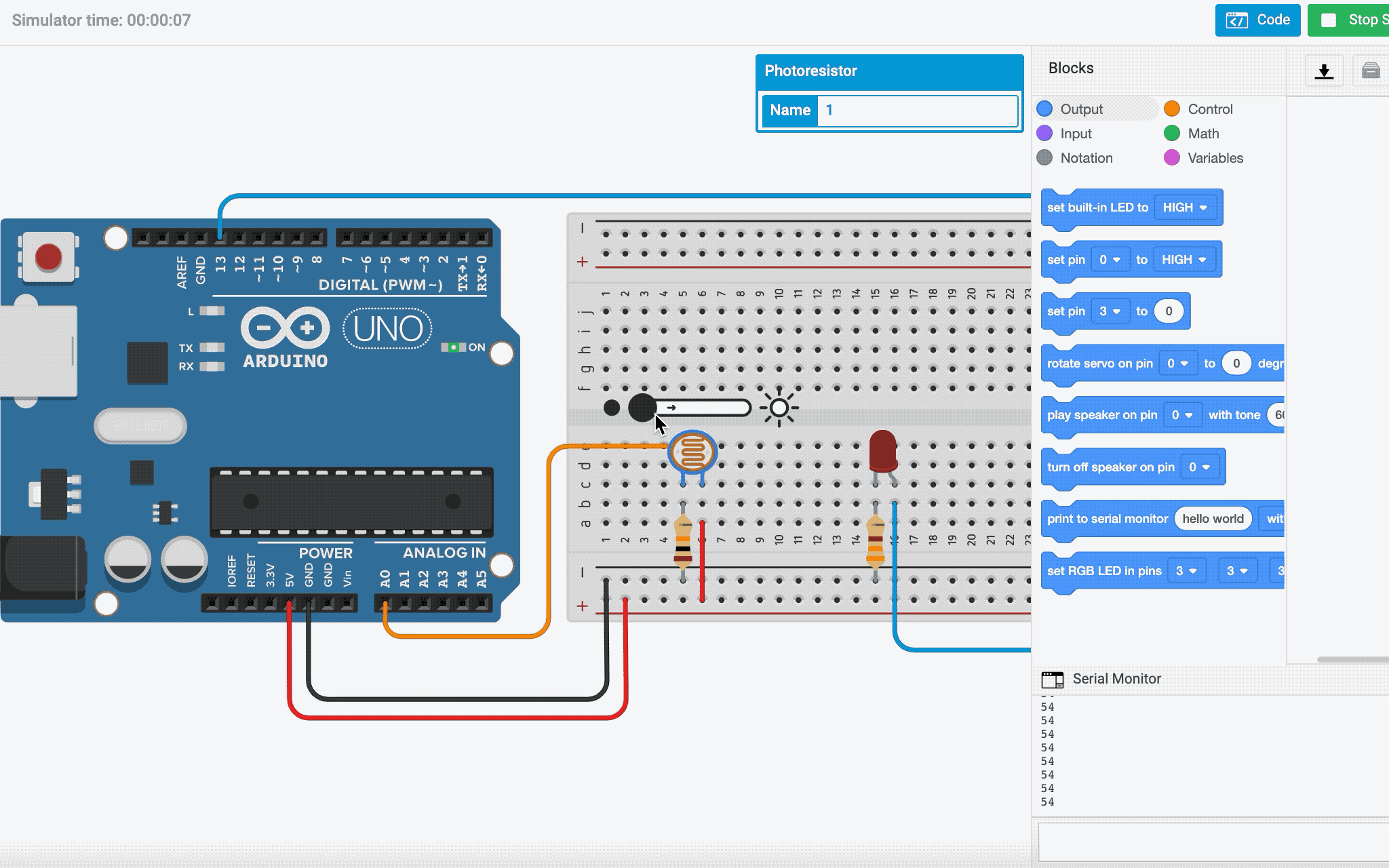Click the download blocks icon
Screen dimensions: 1389x868
(x=1324, y=71)
